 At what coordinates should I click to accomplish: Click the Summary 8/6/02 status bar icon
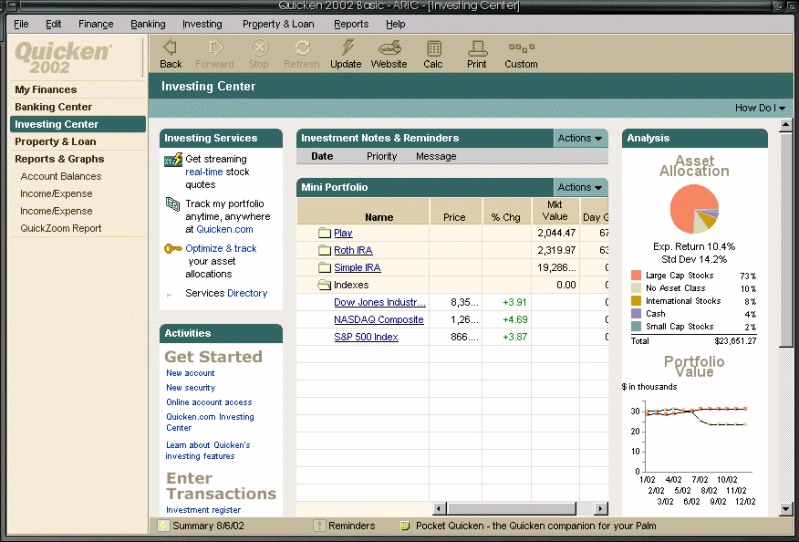[x=163, y=526]
